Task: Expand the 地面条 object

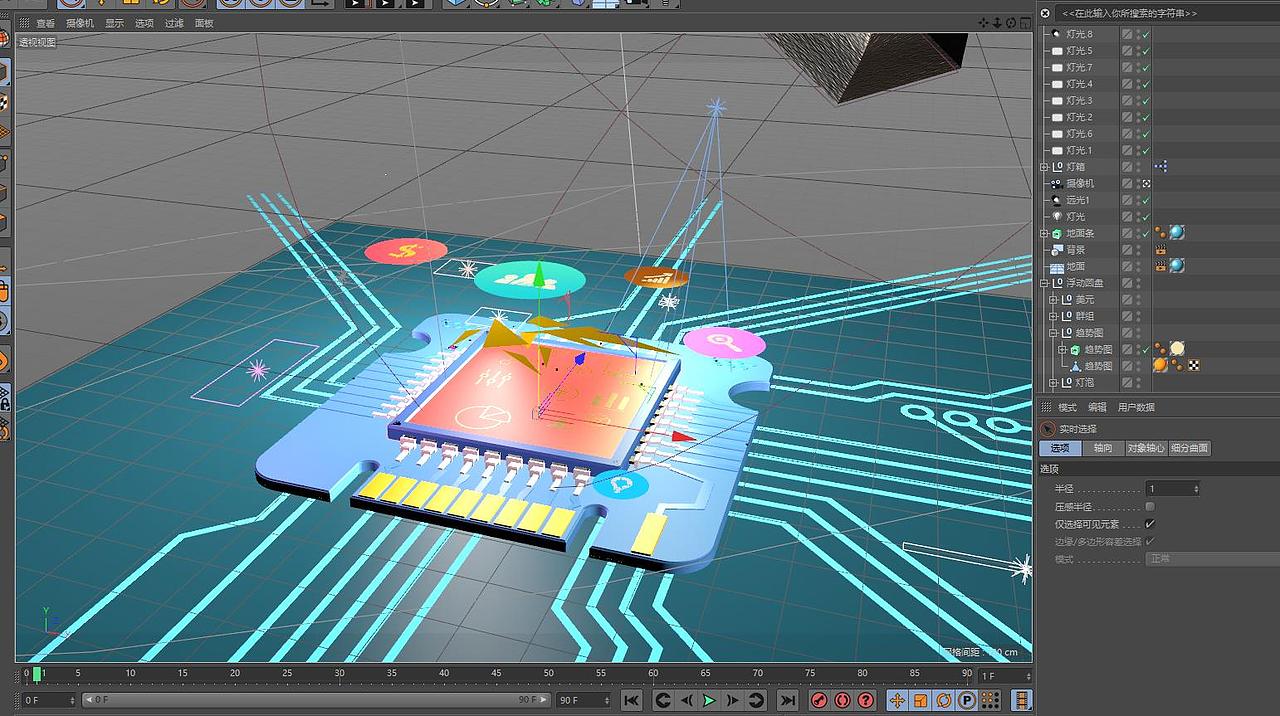Action: coord(1045,233)
